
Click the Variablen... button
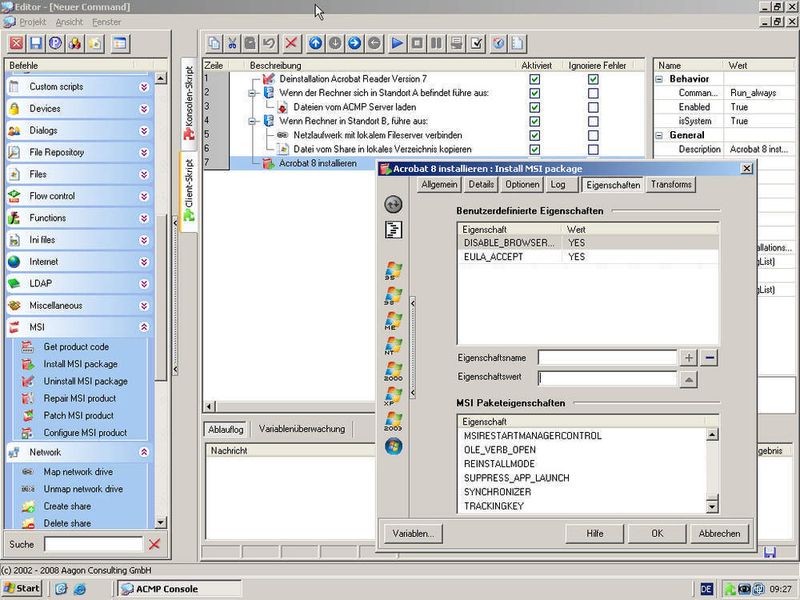[x=413, y=534]
